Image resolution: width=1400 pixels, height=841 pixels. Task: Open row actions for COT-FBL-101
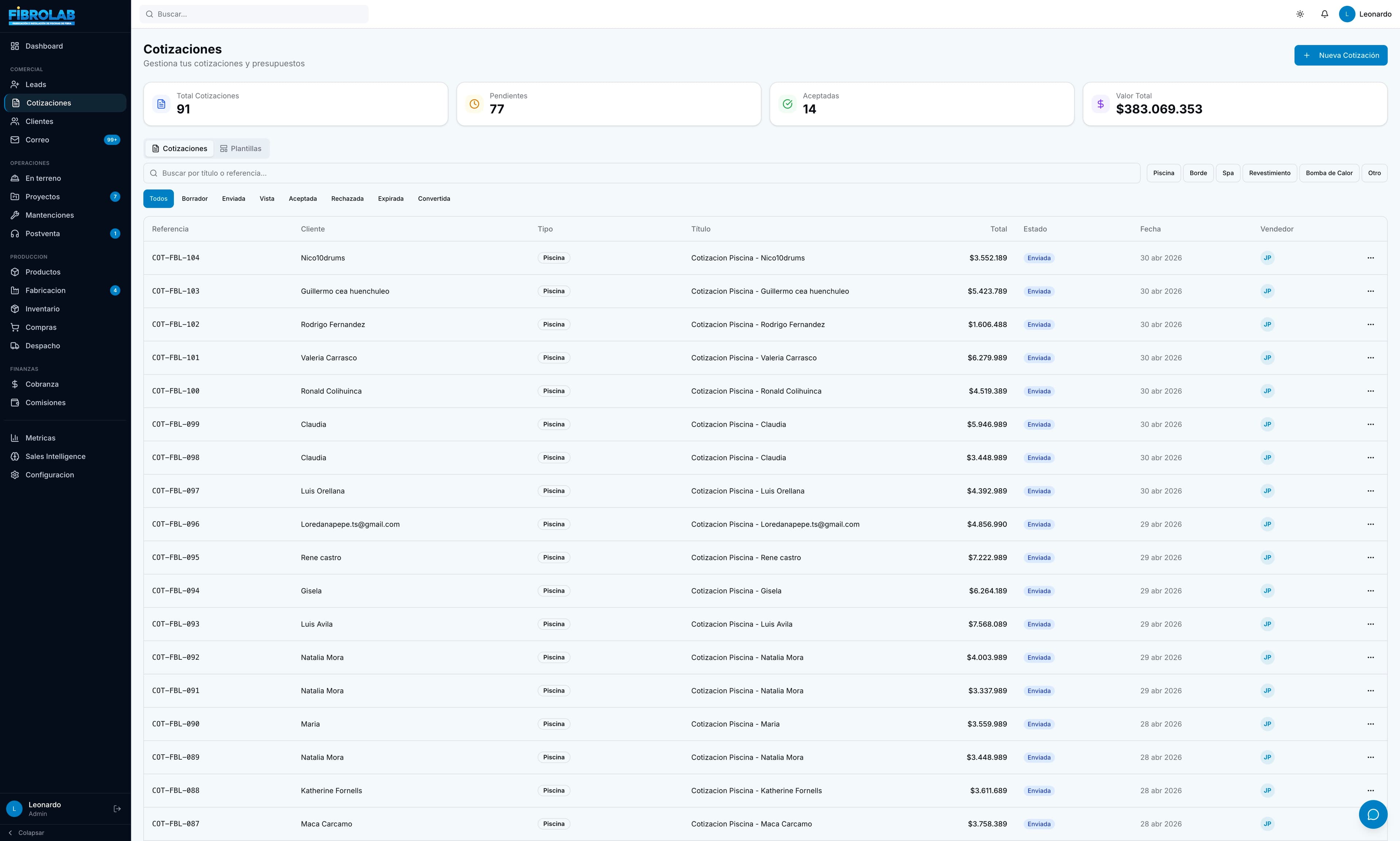coord(1370,358)
